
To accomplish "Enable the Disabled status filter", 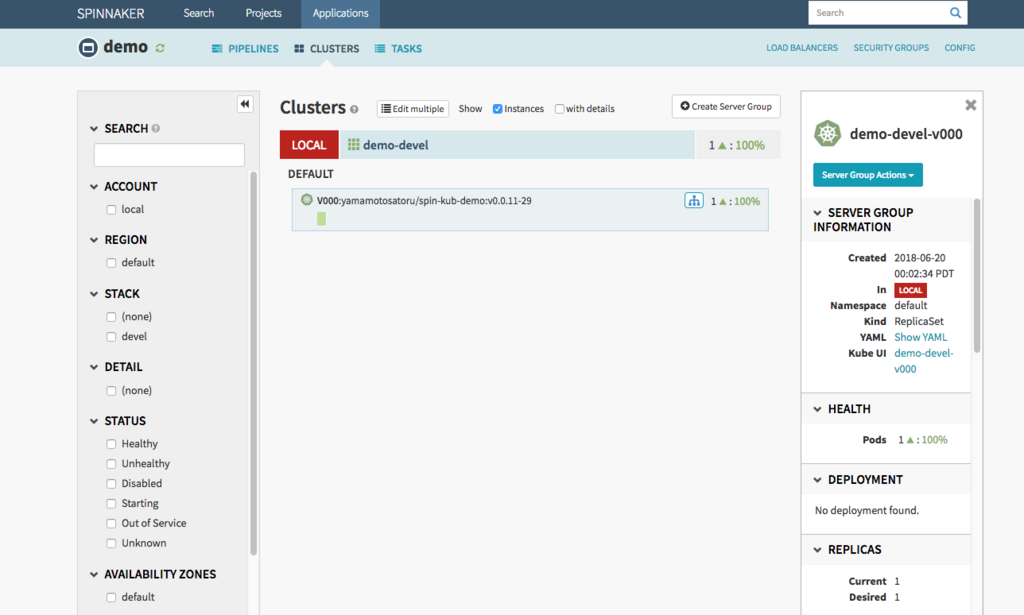I will 111,484.
